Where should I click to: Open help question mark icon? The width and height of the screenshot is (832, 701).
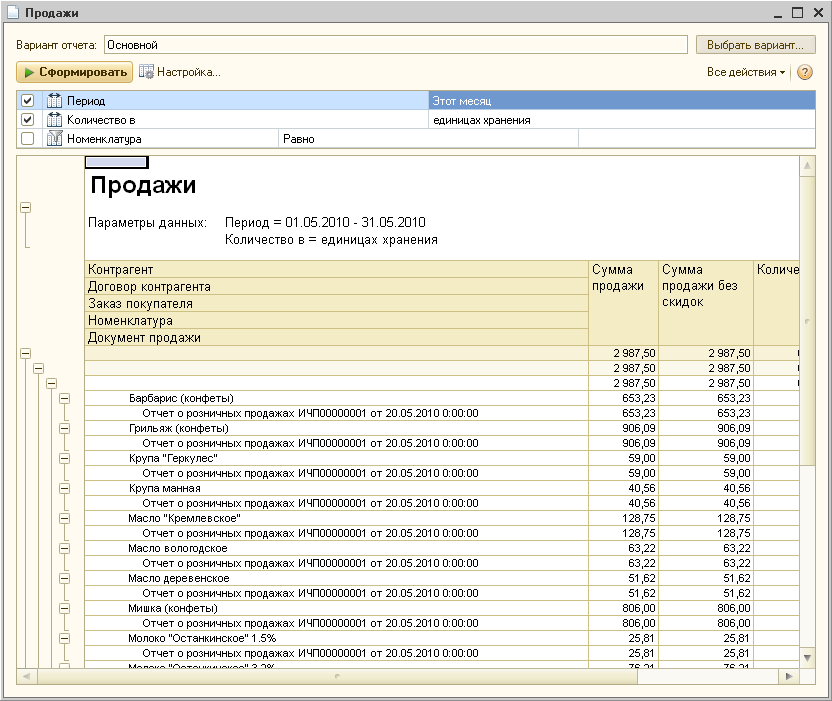click(804, 72)
